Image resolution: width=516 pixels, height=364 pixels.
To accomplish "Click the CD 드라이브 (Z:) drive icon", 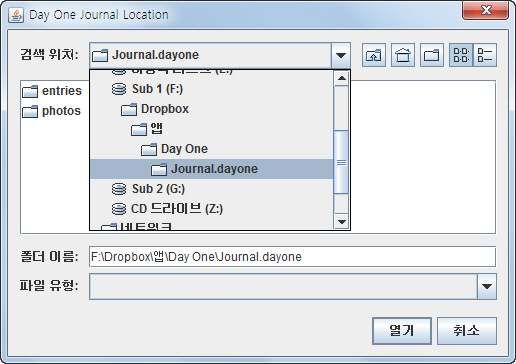I will click(x=119, y=209).
